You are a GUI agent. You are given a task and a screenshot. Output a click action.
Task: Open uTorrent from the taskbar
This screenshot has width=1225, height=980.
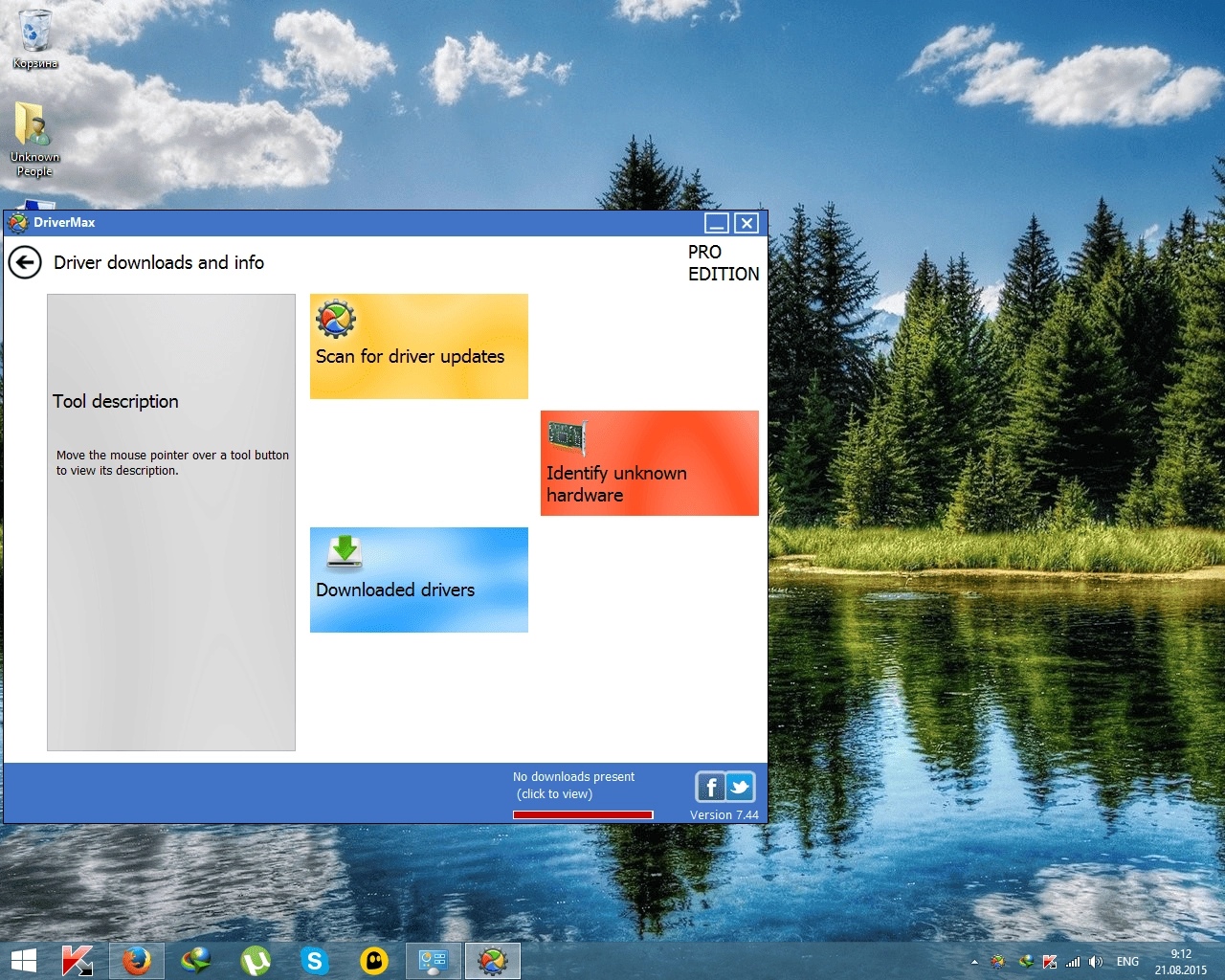256,961
